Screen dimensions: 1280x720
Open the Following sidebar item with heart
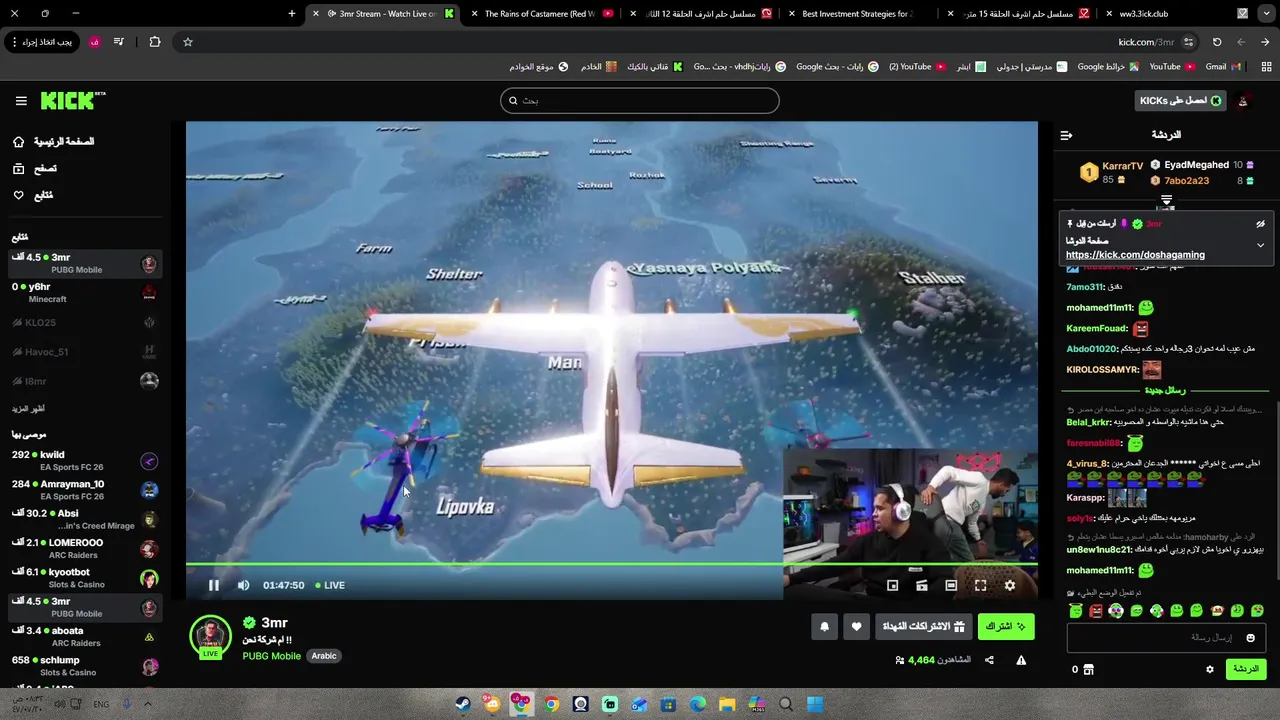[33, 195]
